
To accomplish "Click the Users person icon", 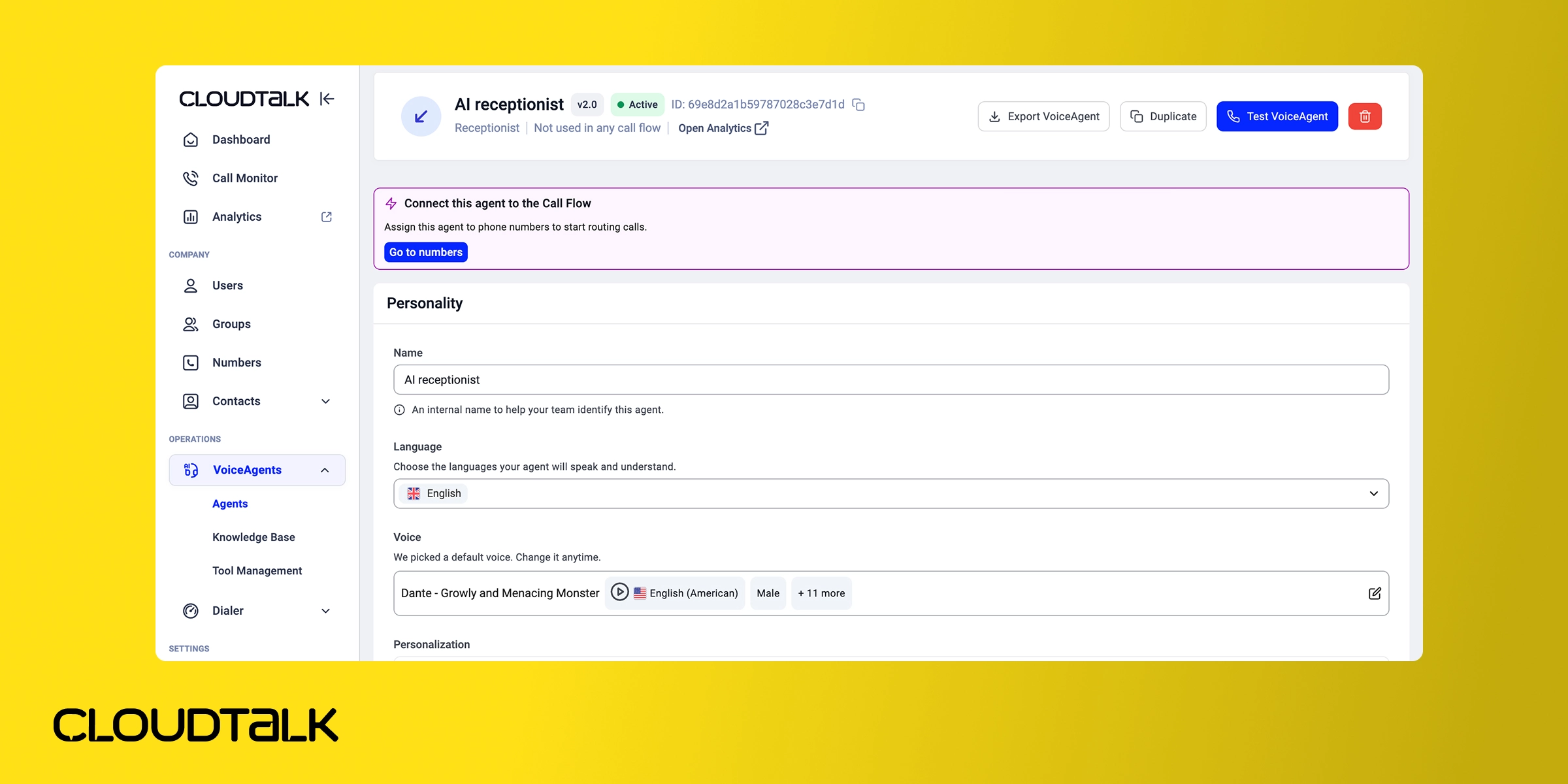I will click(x=191, y=286).
